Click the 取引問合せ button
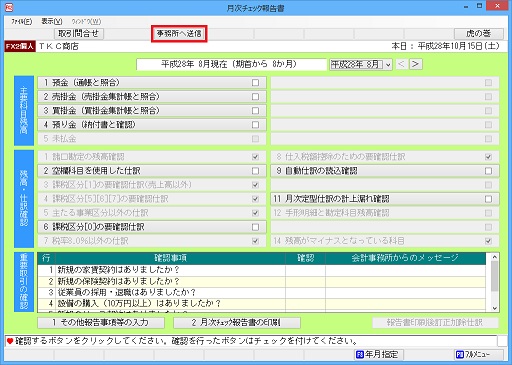 coord(79,34)
